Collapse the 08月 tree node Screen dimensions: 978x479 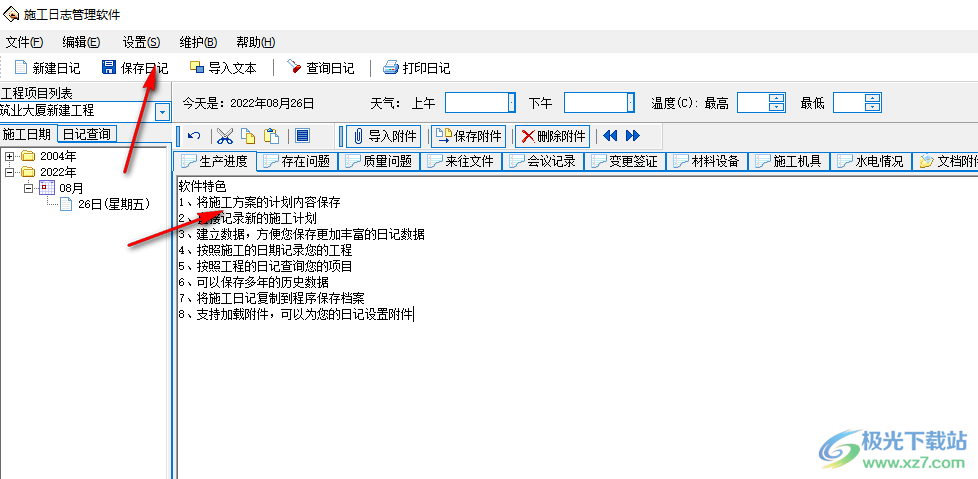(28, 188)
